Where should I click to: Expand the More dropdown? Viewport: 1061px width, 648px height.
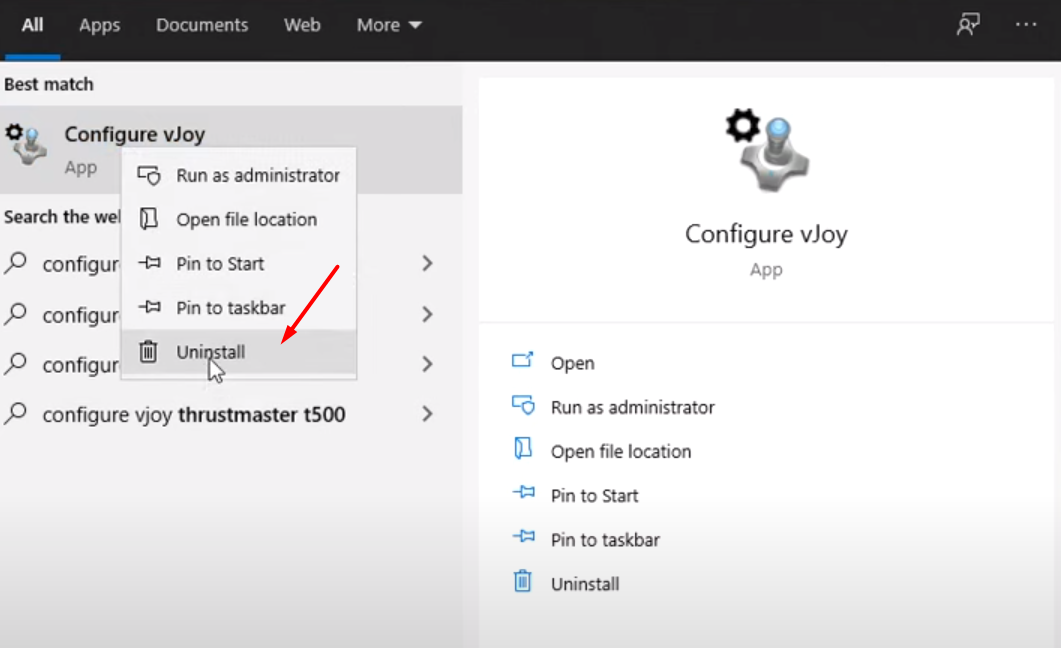point(389,25)
